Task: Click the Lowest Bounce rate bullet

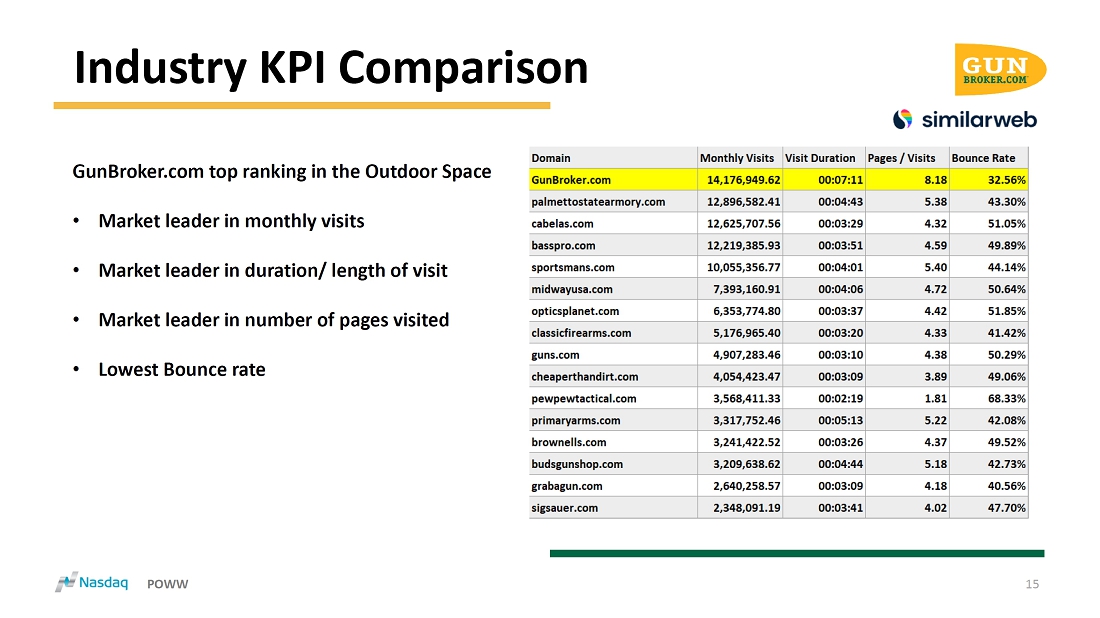Action: tap(182, 370)
